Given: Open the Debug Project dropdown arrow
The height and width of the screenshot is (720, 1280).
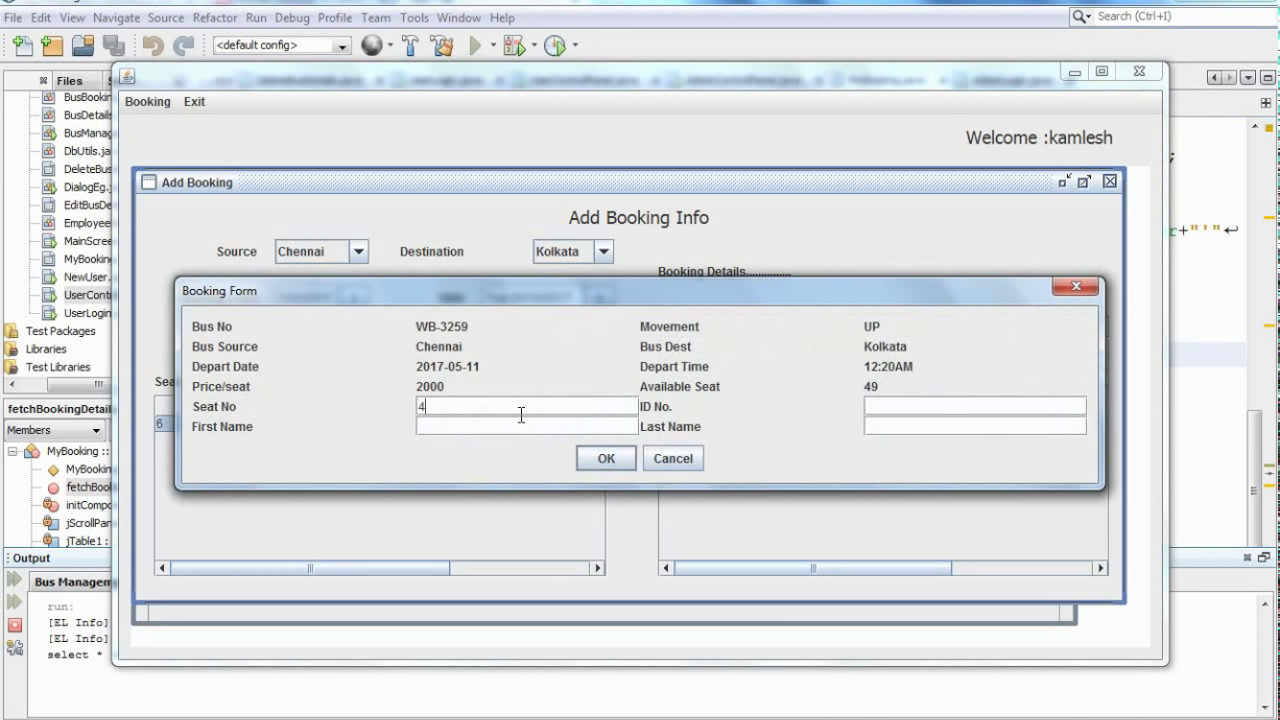Looking at the screenshot, I should 534,46.
